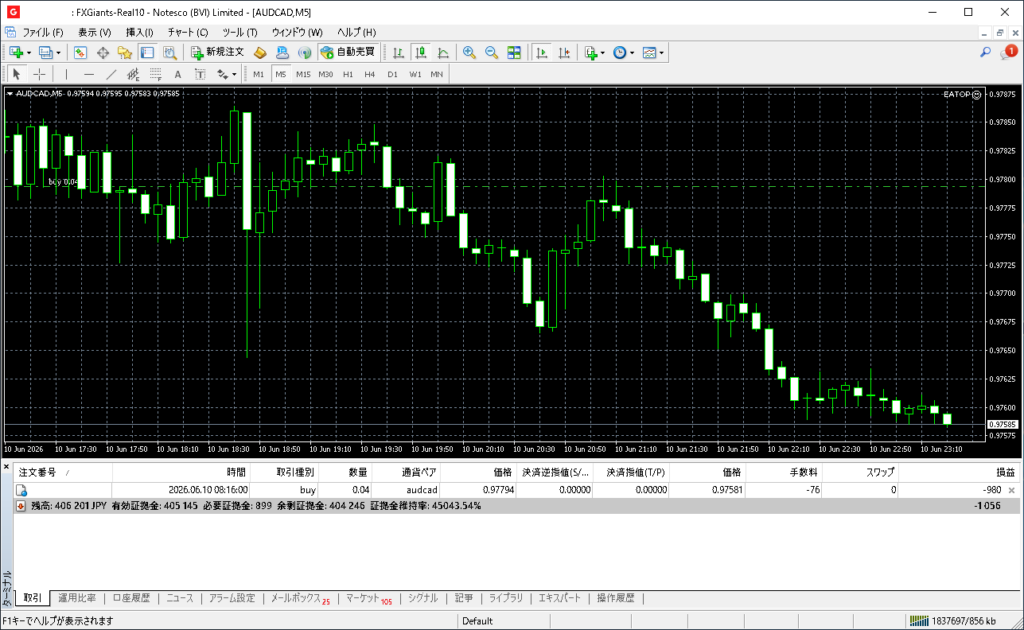Open MetaEditor from the toolbar
The height and width of the screenshot is (630, 1024).
tap(260, 53)
